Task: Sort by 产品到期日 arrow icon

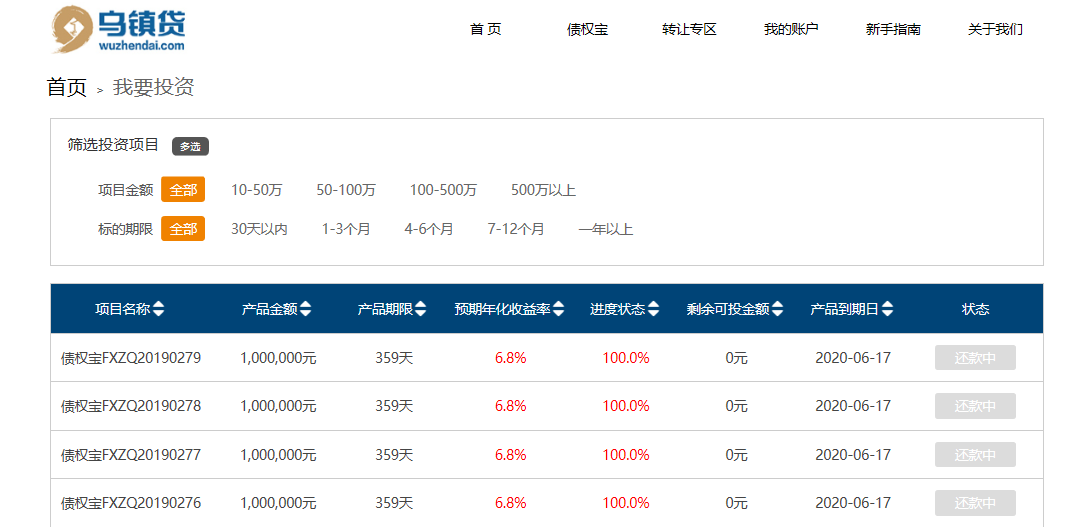Action: pyautogui.click(x=888, y=309)
